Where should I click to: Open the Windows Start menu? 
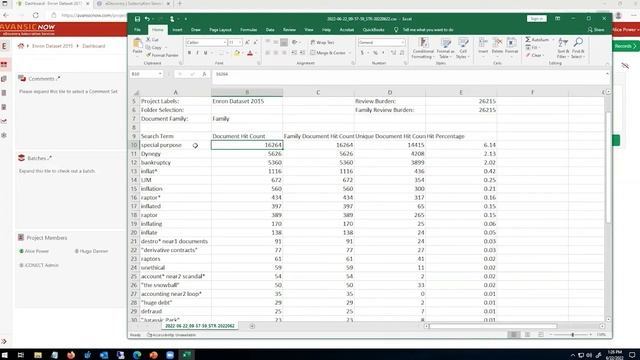(x=4, y=355)
